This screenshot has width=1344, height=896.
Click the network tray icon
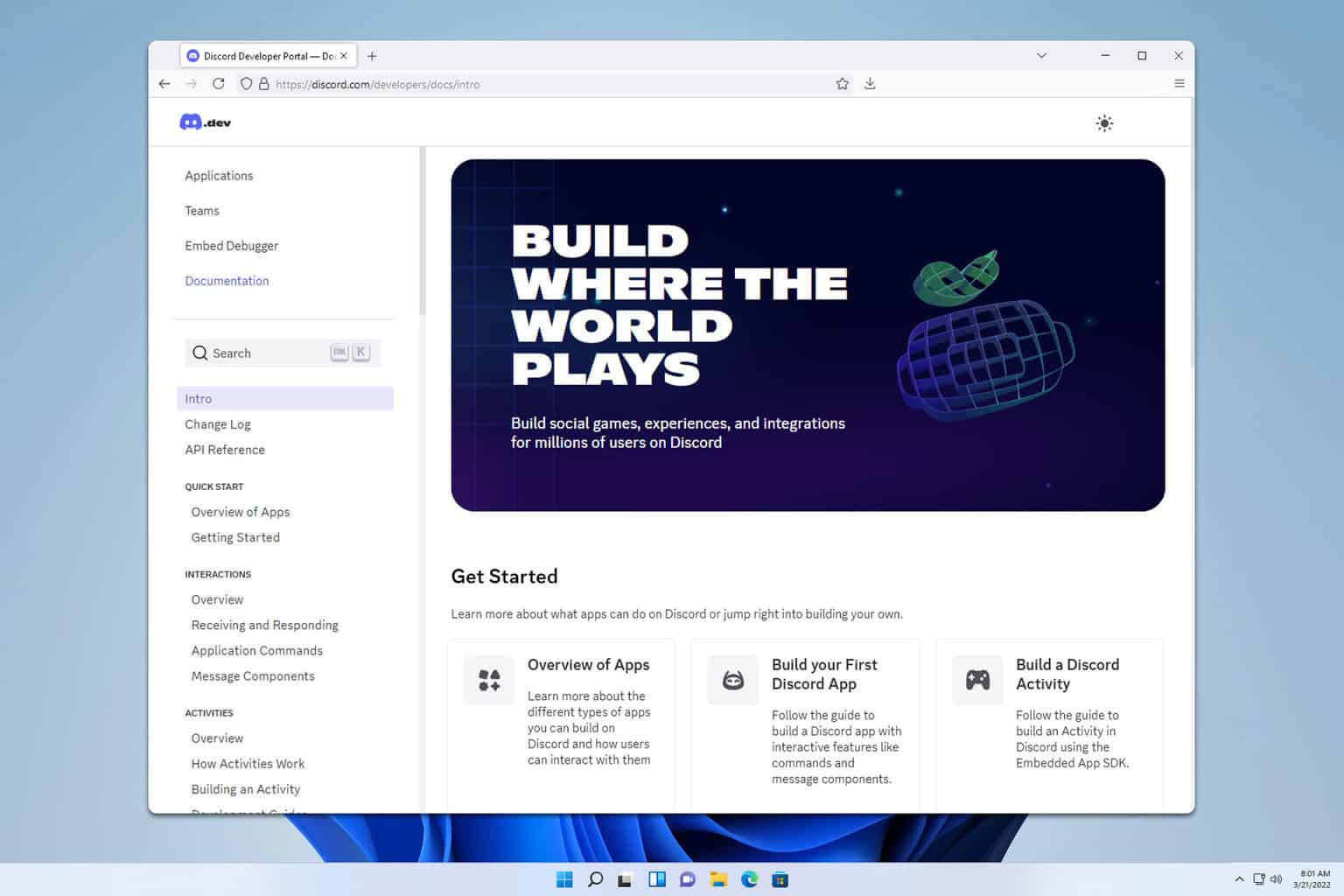click(1258, 879)
